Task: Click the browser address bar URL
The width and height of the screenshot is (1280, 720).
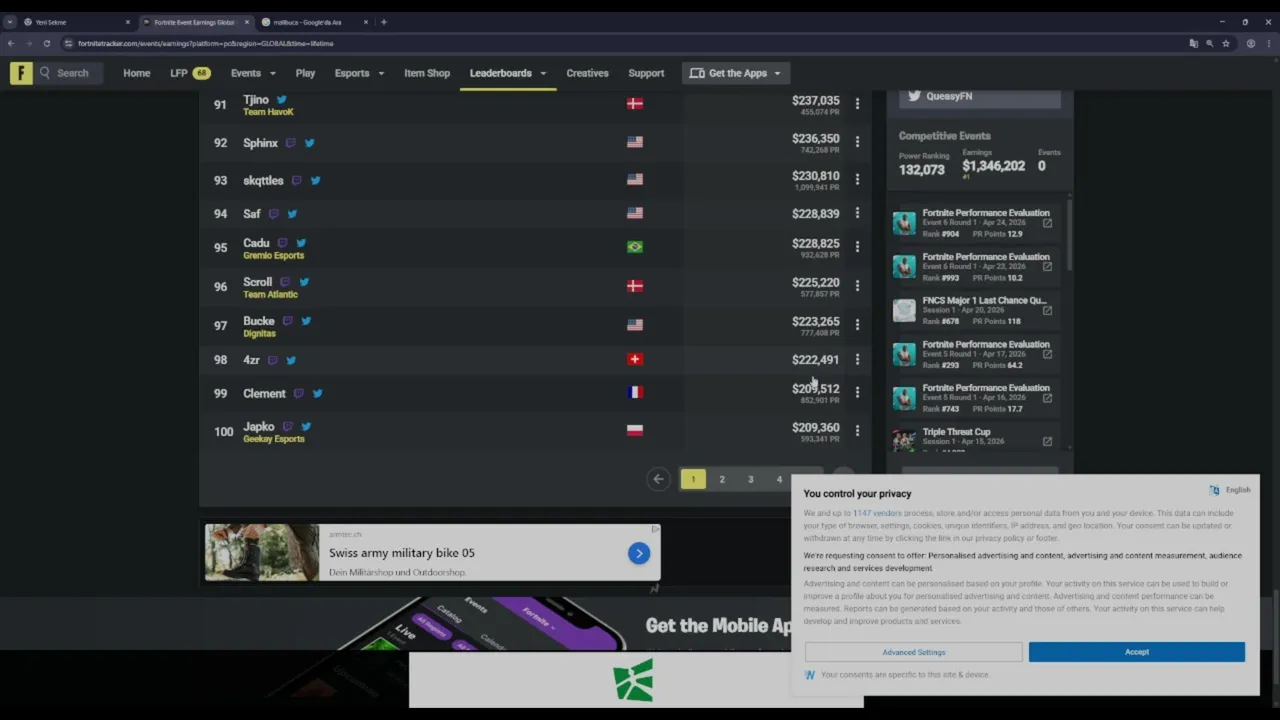Action: pyautogui.click(x=205, y=43)
